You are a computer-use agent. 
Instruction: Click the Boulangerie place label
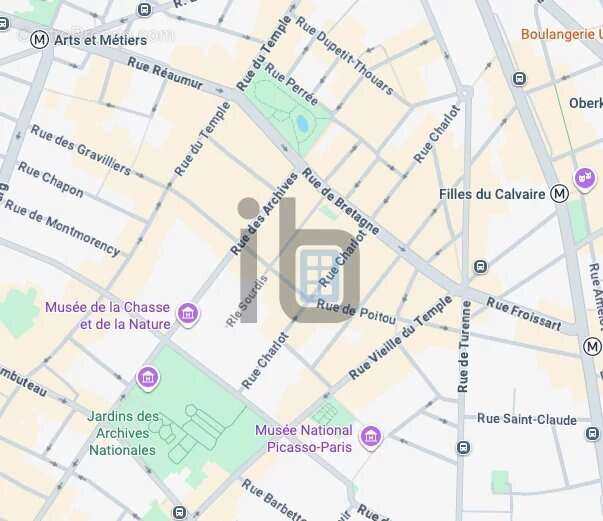[x=562, y=35]
